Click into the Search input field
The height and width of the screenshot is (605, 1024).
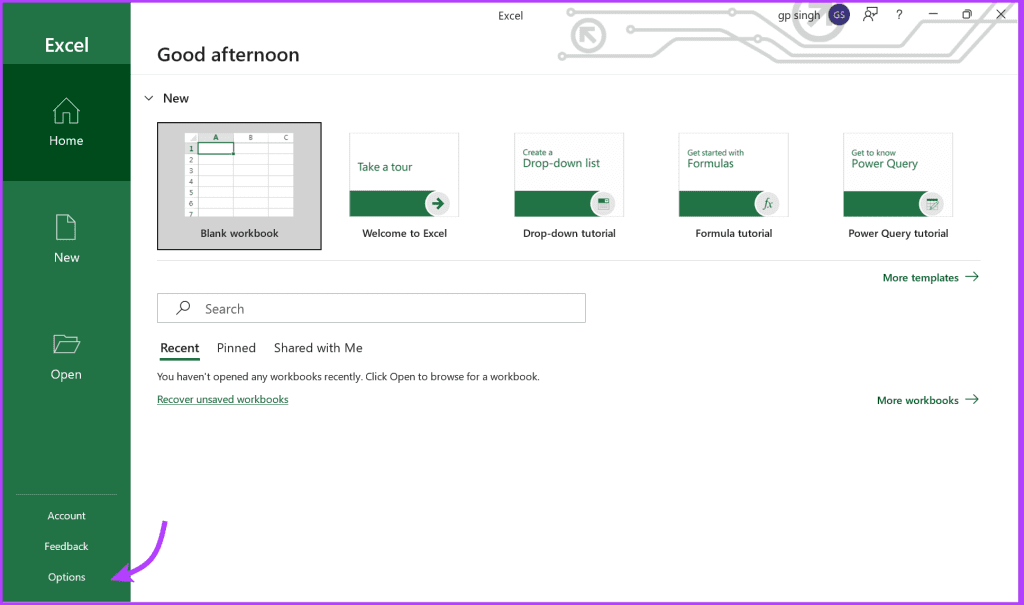(371, 308)
